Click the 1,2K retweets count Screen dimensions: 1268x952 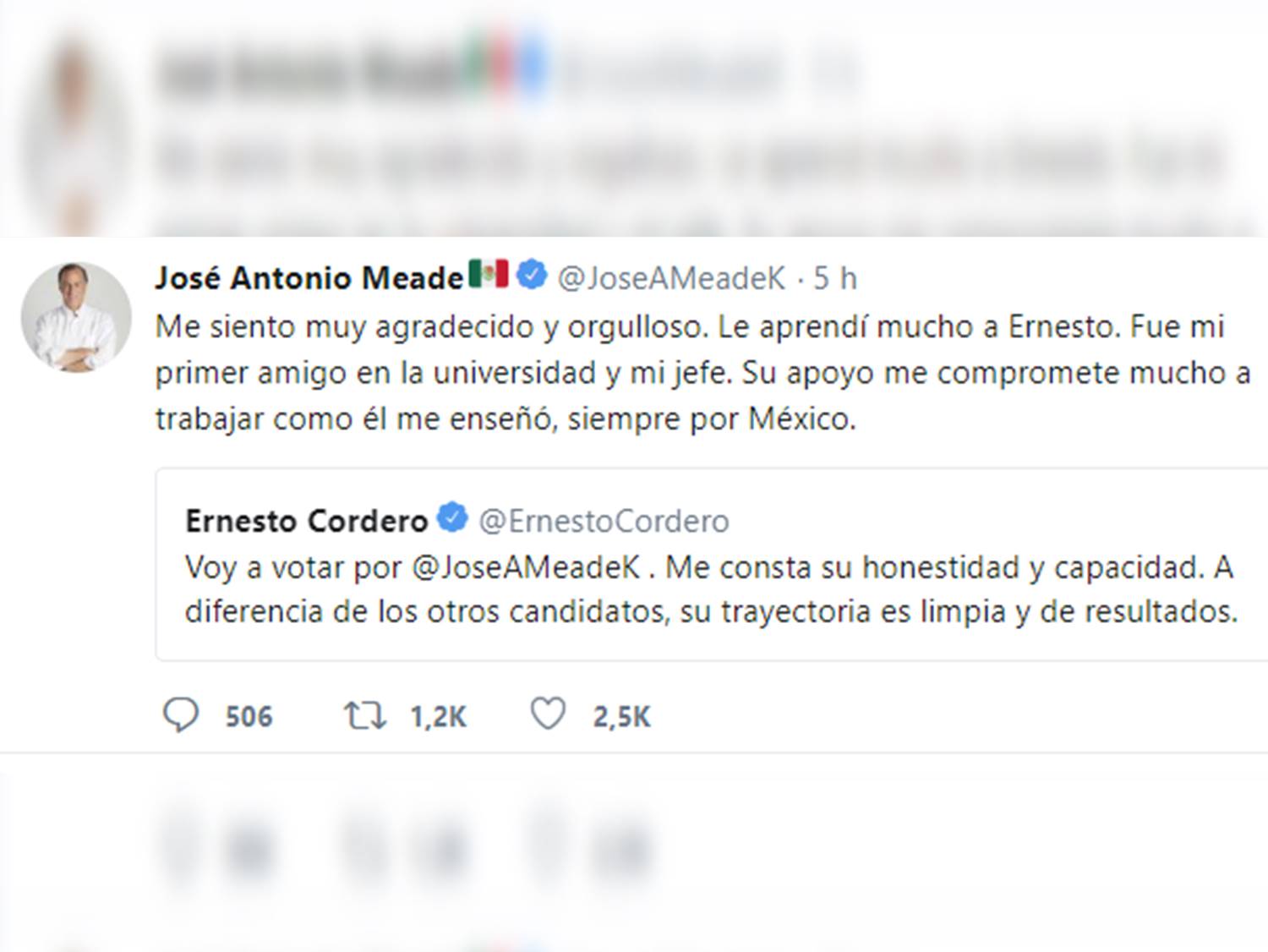[438, 717]
